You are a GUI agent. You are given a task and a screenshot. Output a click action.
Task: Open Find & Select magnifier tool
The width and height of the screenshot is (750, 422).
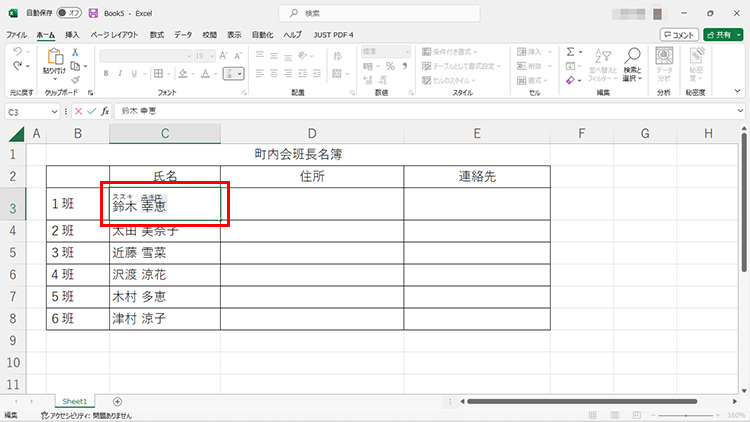[631, 58]
